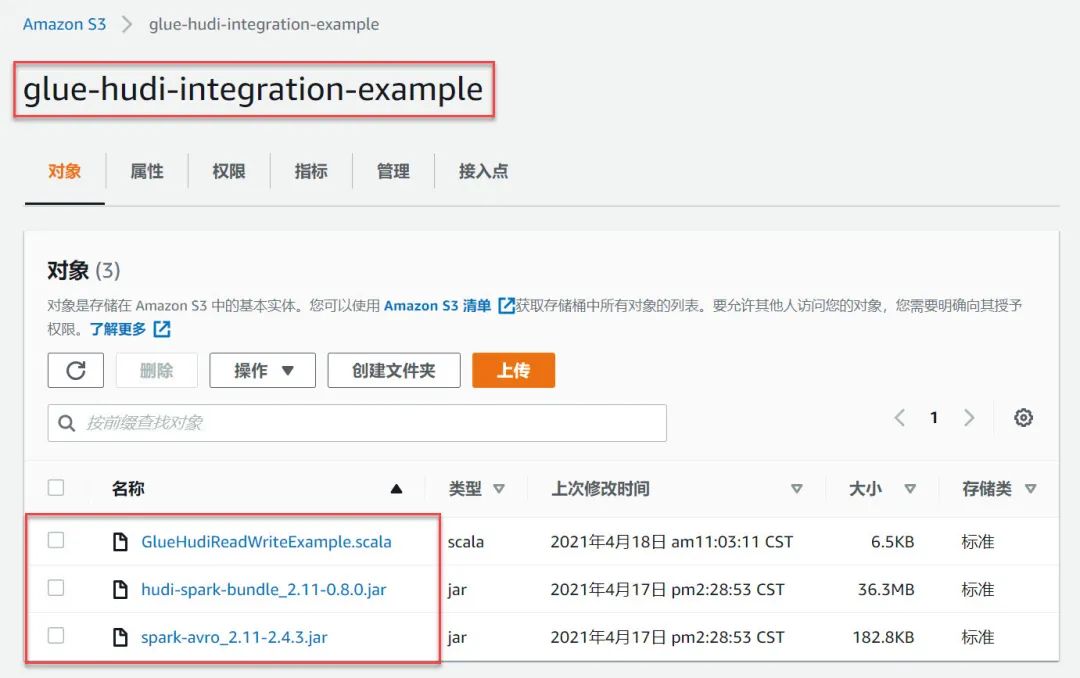Screen dimensions: 1080x678
Task: Open the table settings gear icon
Action: [x=1024, y=418]
